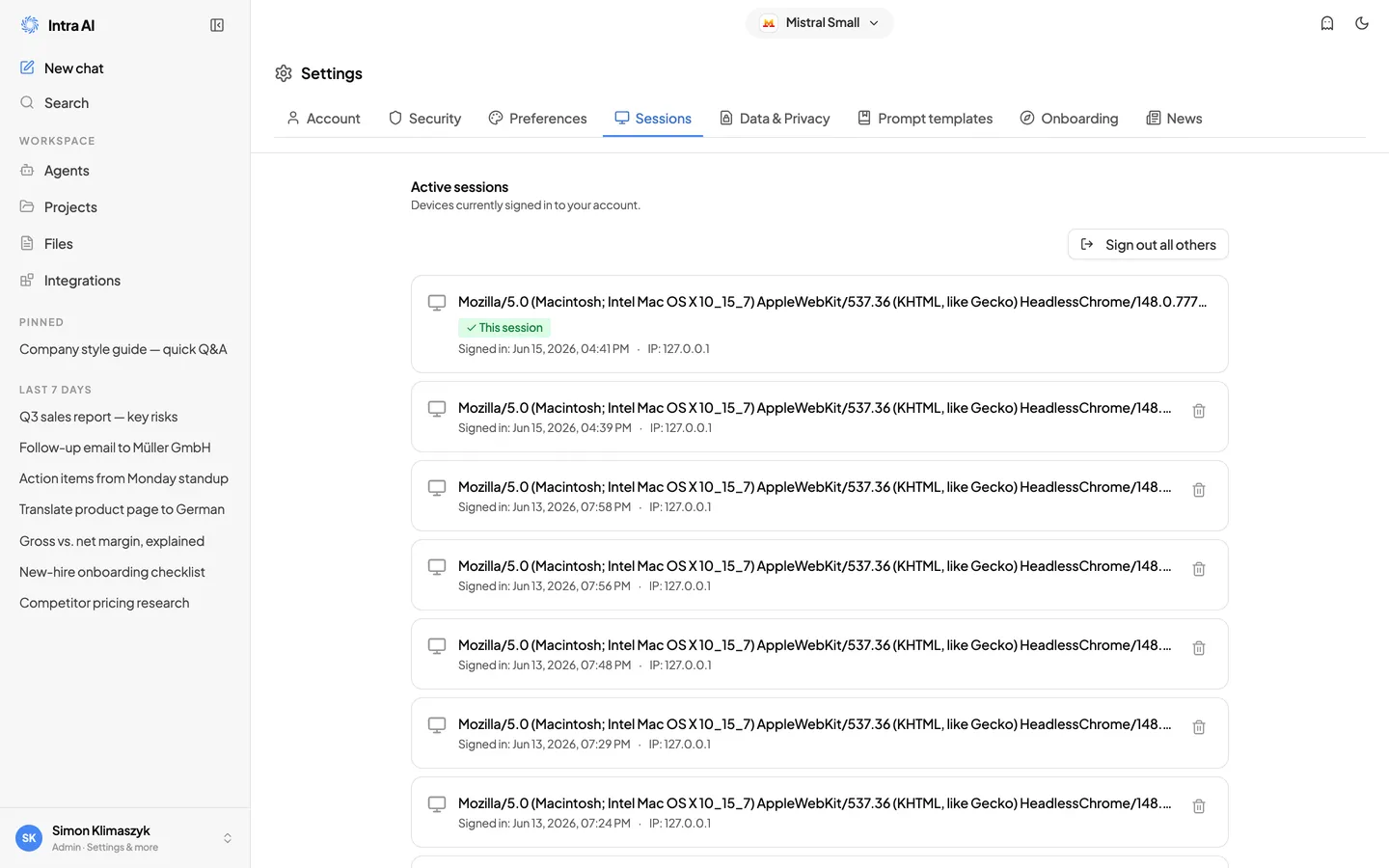Switch to the Data & Privacy tab
The height and width of the screenshot is (868, 1389).
tap(775, 119)
